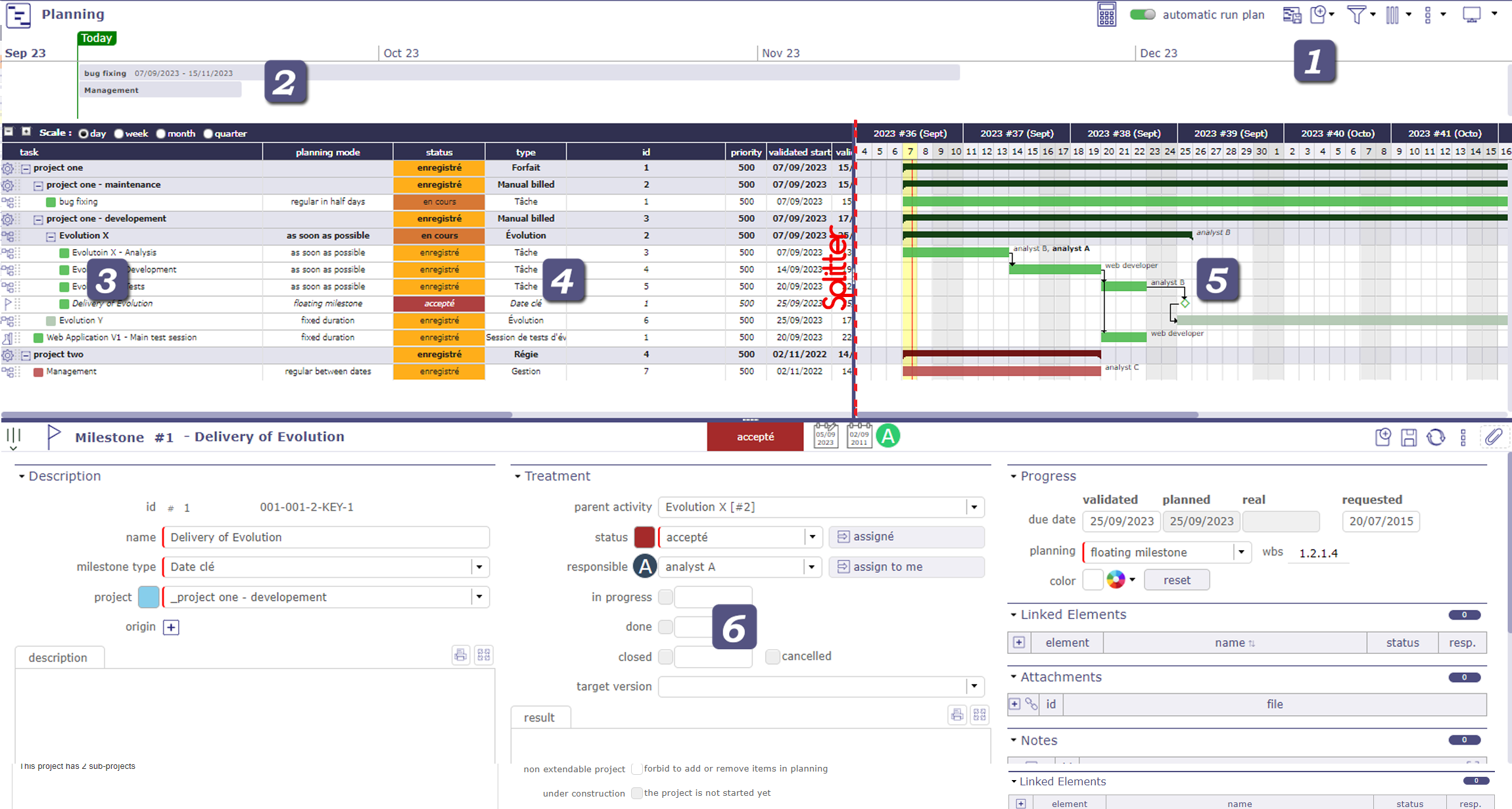Screen dimensions: 1512x809
Task: Open the status accepté dropdown arrow
Action: coord(813,537)
